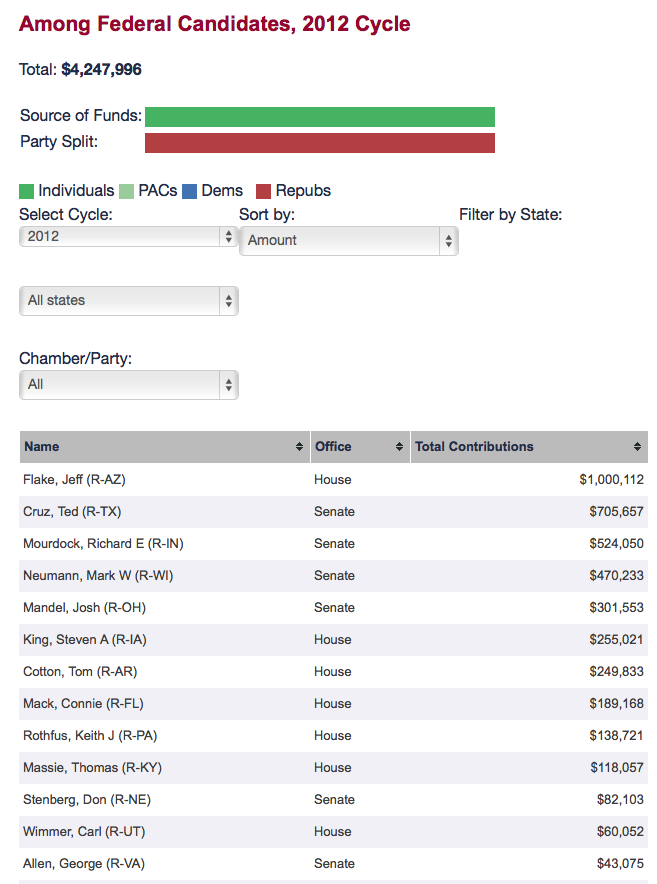Click the green Individuals legend square

click(27, 191)
